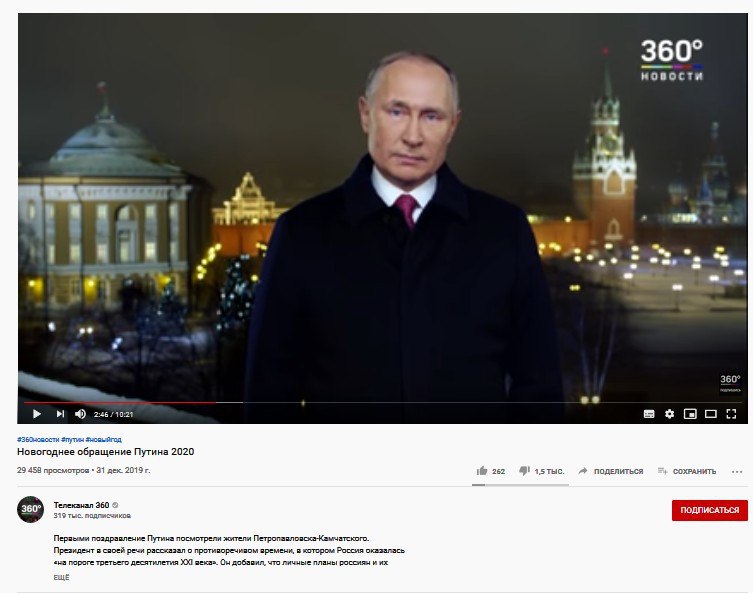This screenshot has height=593, width=753.
Task: Open the three-dot more actions menu
Action: click(x=737, y=472)
